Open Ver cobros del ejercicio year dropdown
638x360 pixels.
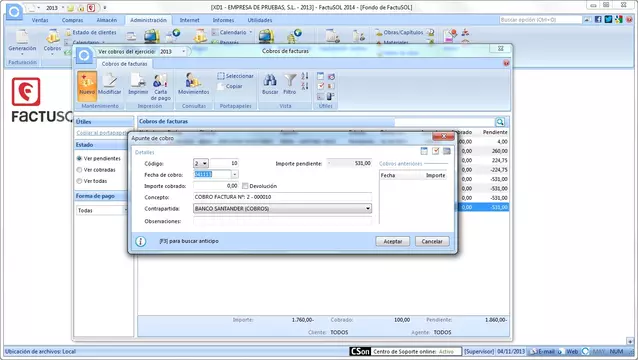tap(184, 52)
